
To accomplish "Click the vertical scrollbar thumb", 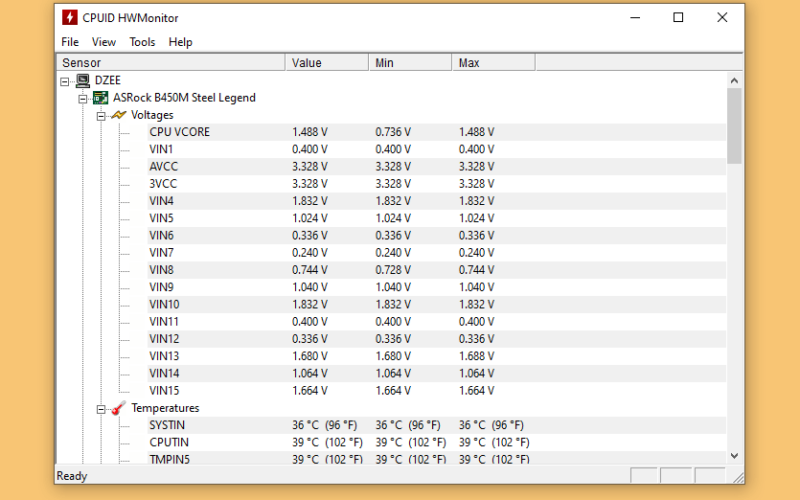I will 734,126.
